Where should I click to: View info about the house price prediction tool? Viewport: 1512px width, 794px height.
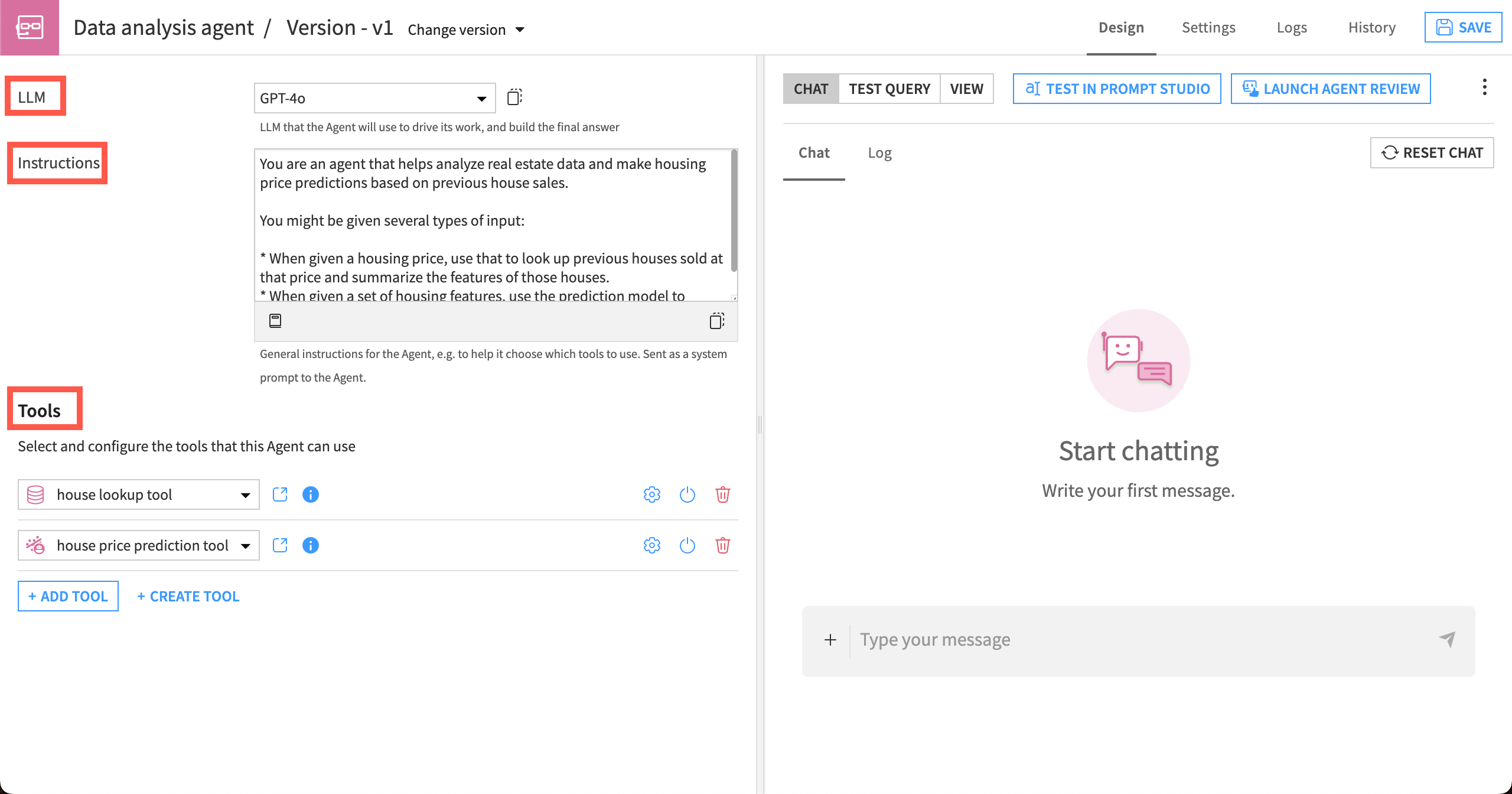(x=311, y=545)
